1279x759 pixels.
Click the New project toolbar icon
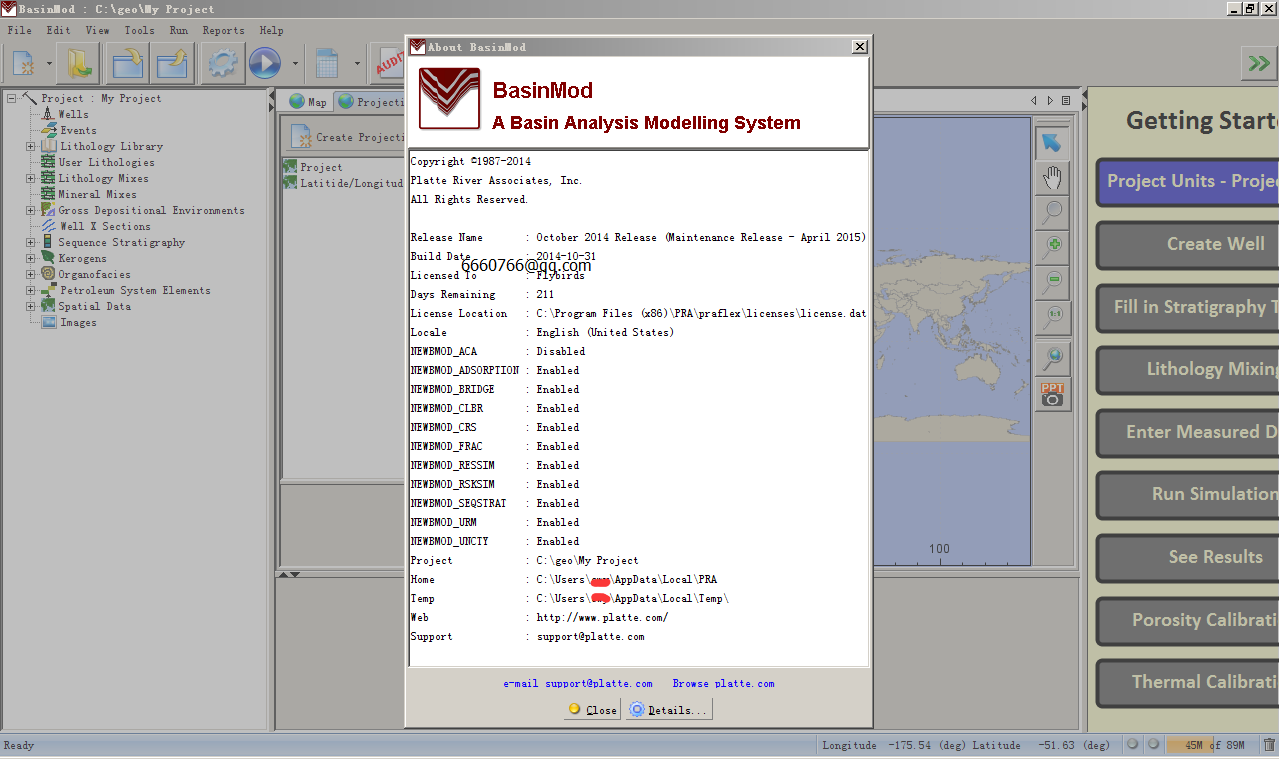[23, 64]
